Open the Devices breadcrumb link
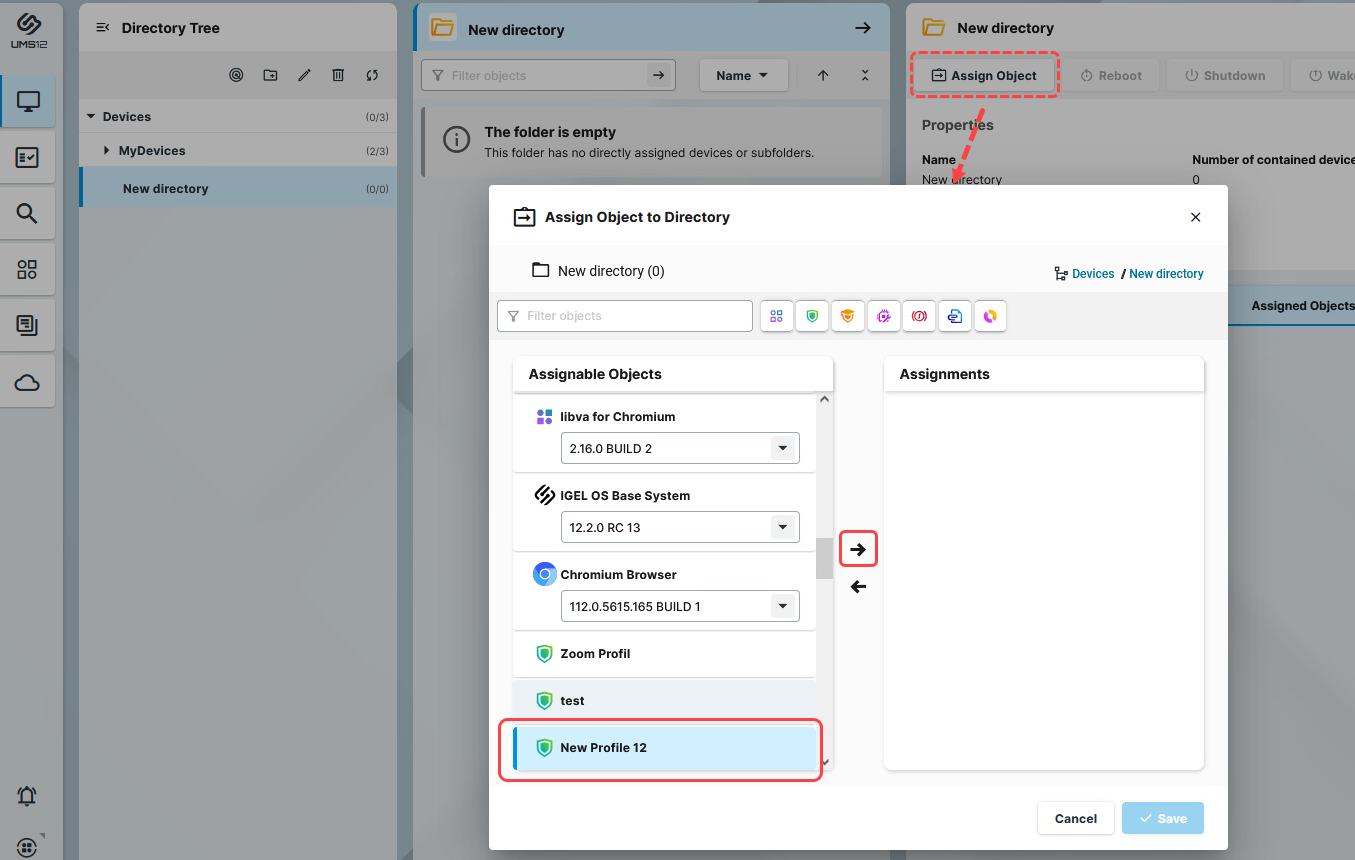This screenshot has width=1355, height=860. pyautogui.click(x=1093, y=273)
